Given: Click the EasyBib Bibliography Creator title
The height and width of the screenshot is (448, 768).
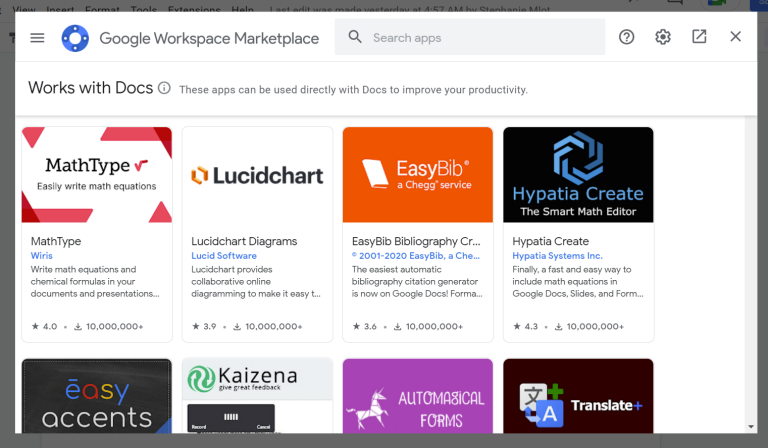Looking at the screenshot, I should (416, 241).
